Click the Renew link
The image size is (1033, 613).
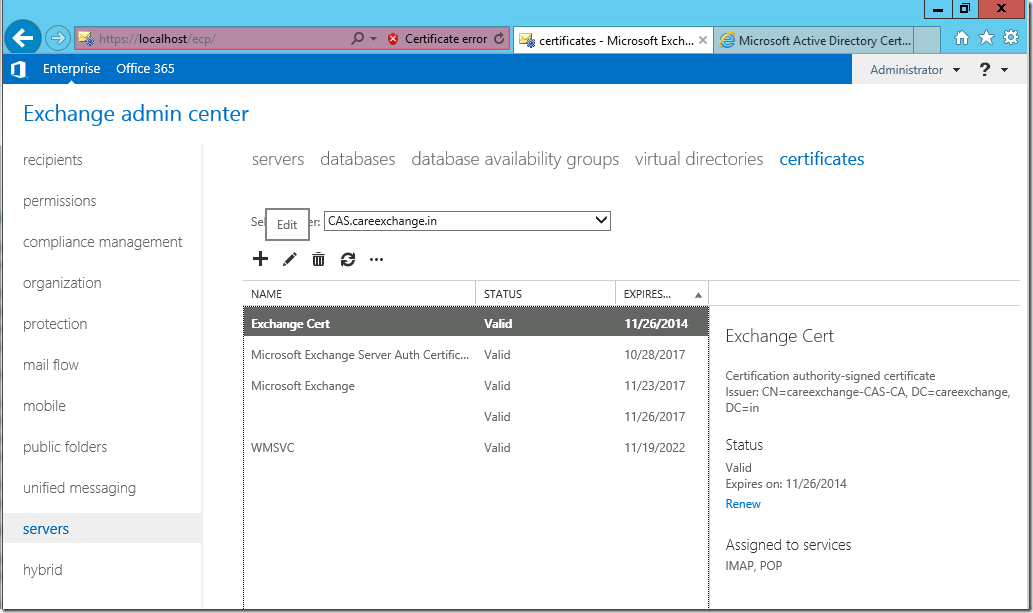(743, 504)
